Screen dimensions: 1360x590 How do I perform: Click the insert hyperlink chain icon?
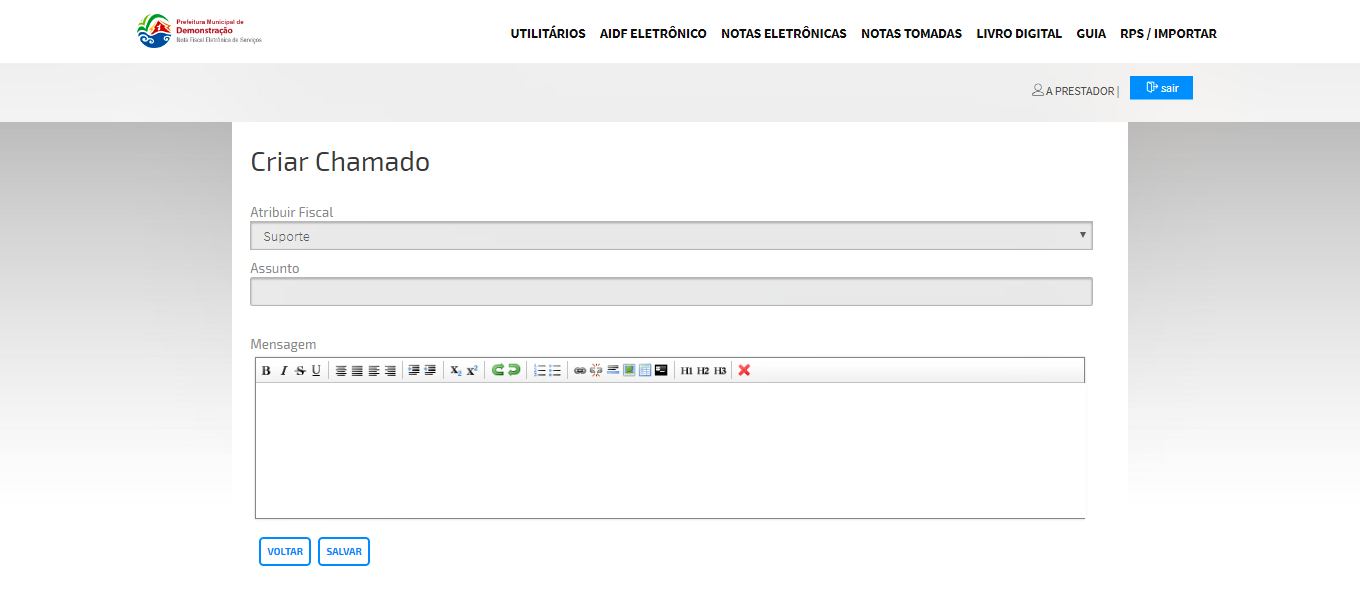click(580, 371)
